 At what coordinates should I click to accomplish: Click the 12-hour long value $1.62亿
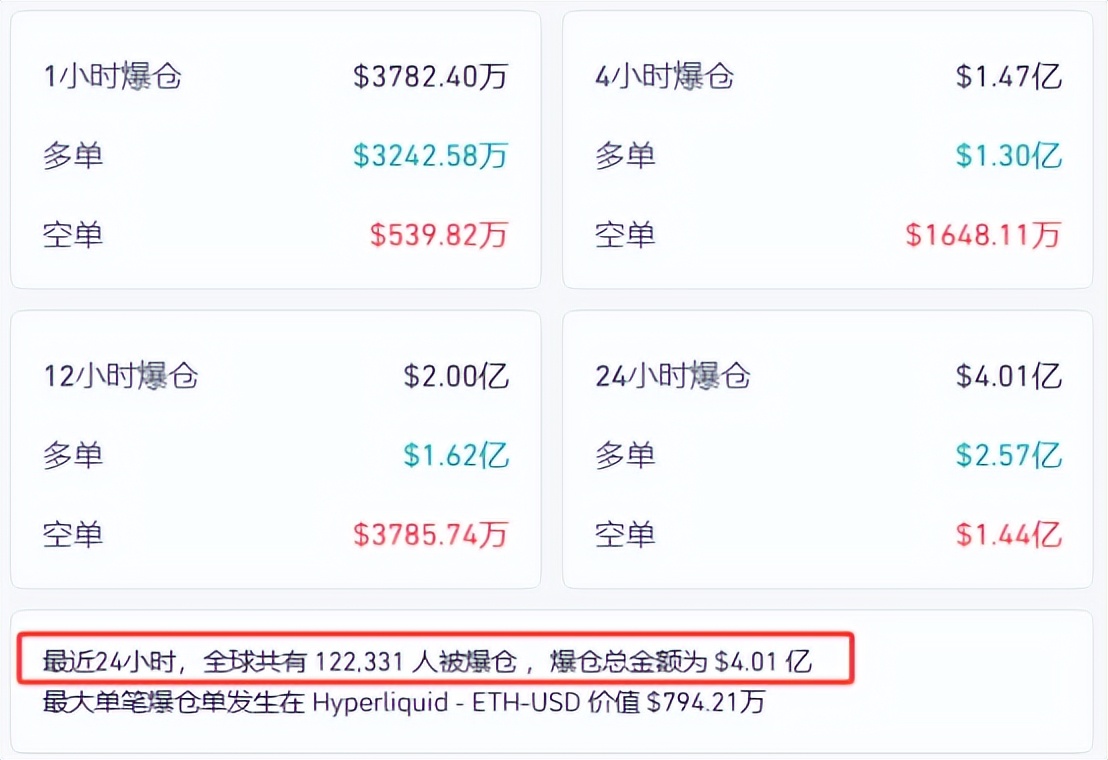point(456,456)
